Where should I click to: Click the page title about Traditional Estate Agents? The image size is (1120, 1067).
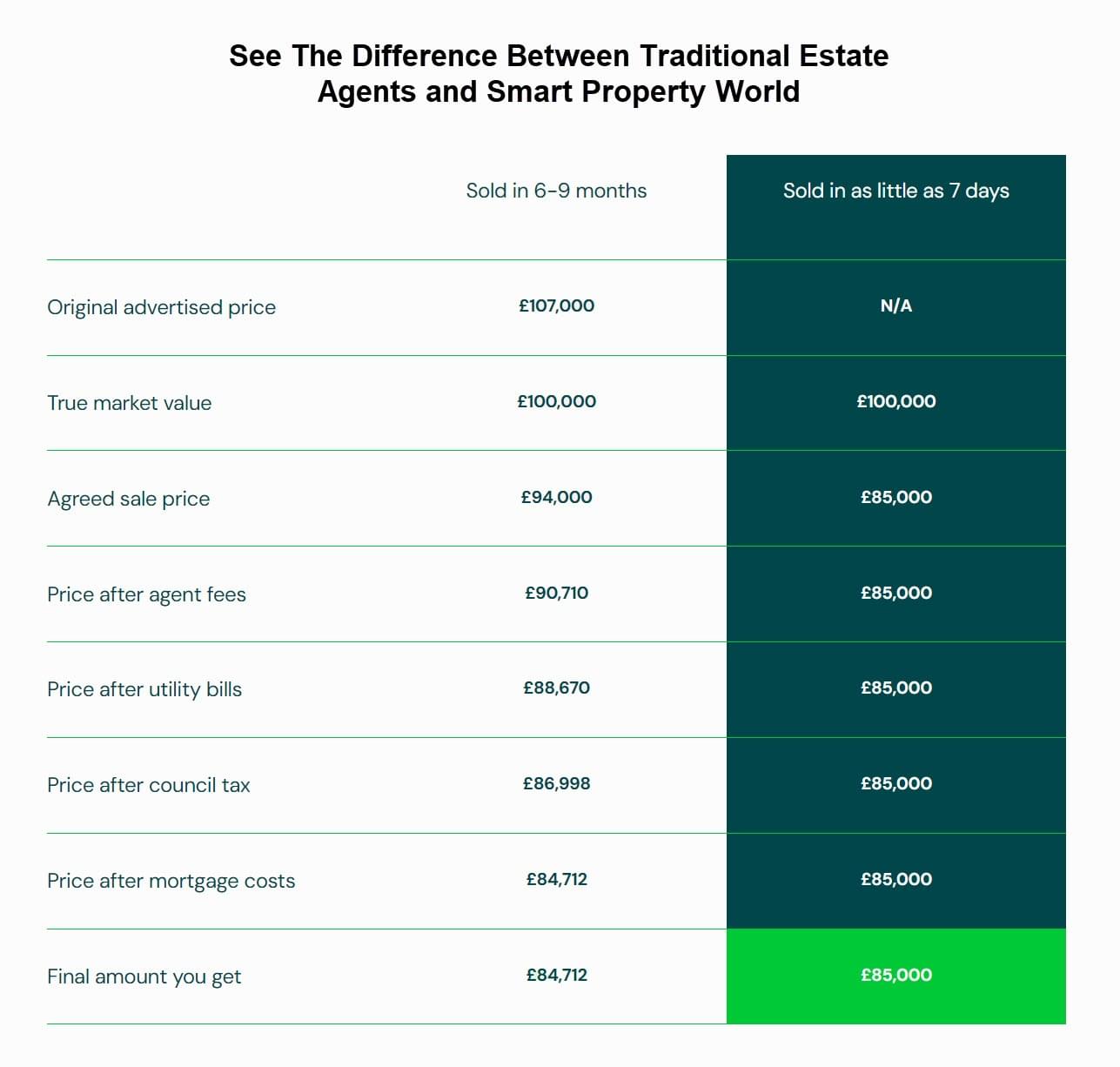tap(559, 73)
